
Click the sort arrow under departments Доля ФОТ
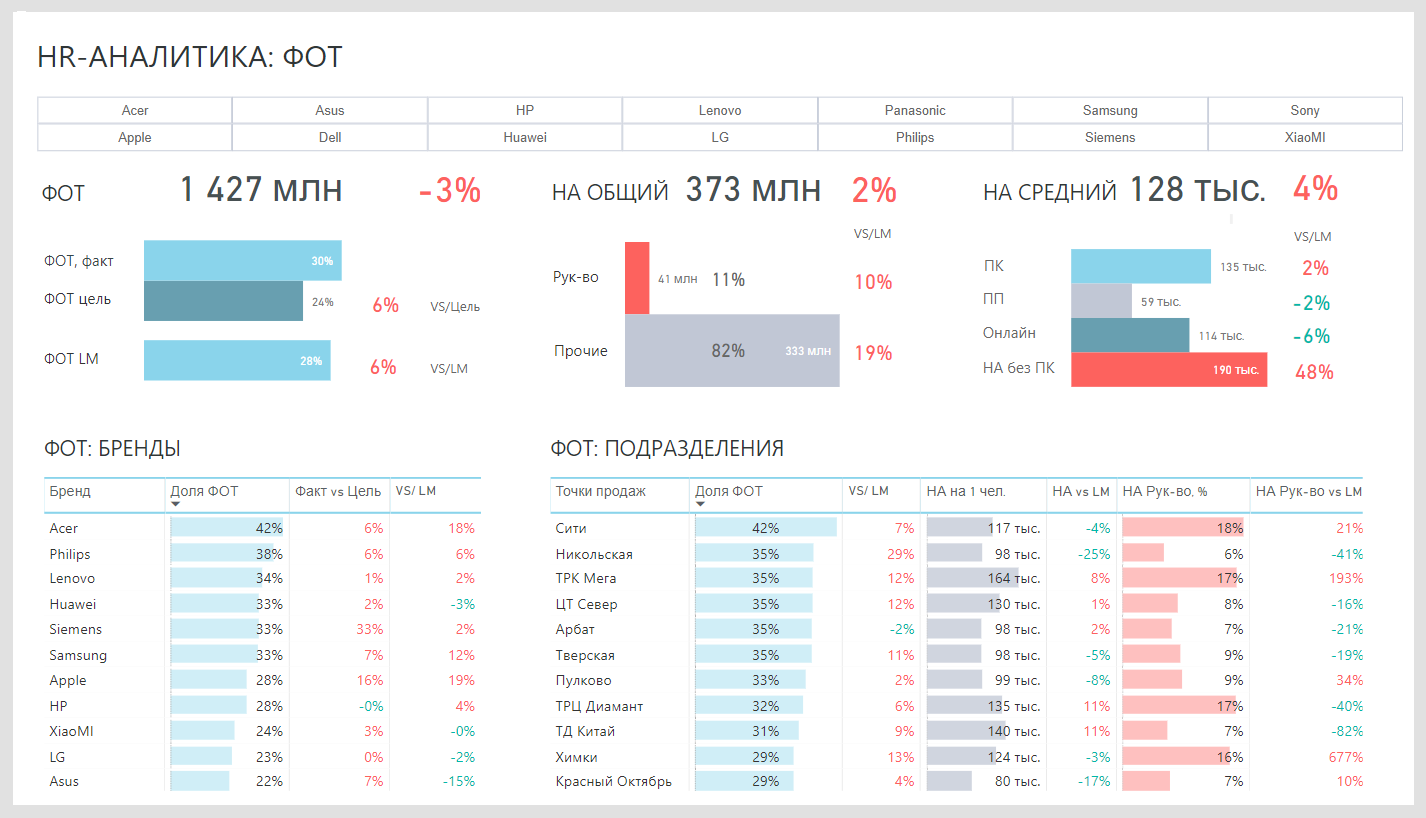pos(700,504)
